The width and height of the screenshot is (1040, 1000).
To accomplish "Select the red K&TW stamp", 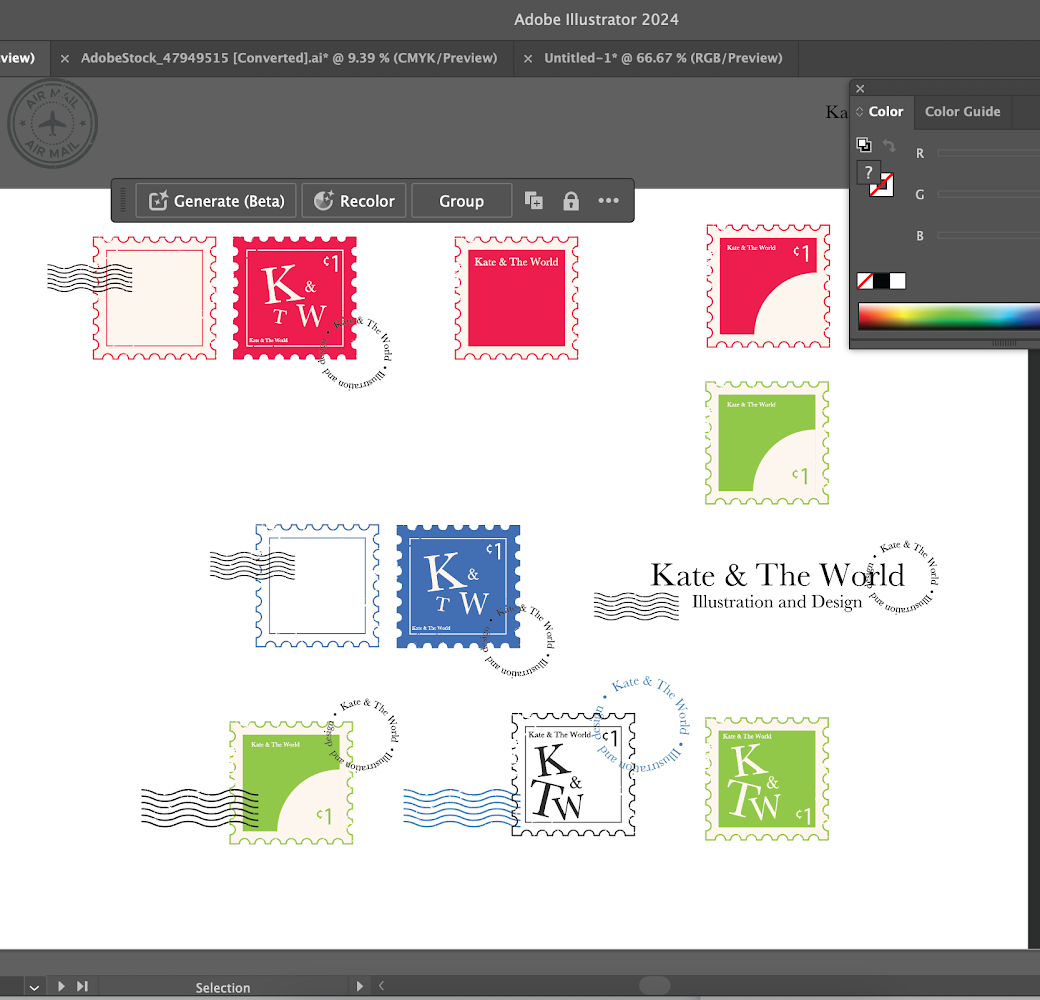I will [x=294, y=298].
